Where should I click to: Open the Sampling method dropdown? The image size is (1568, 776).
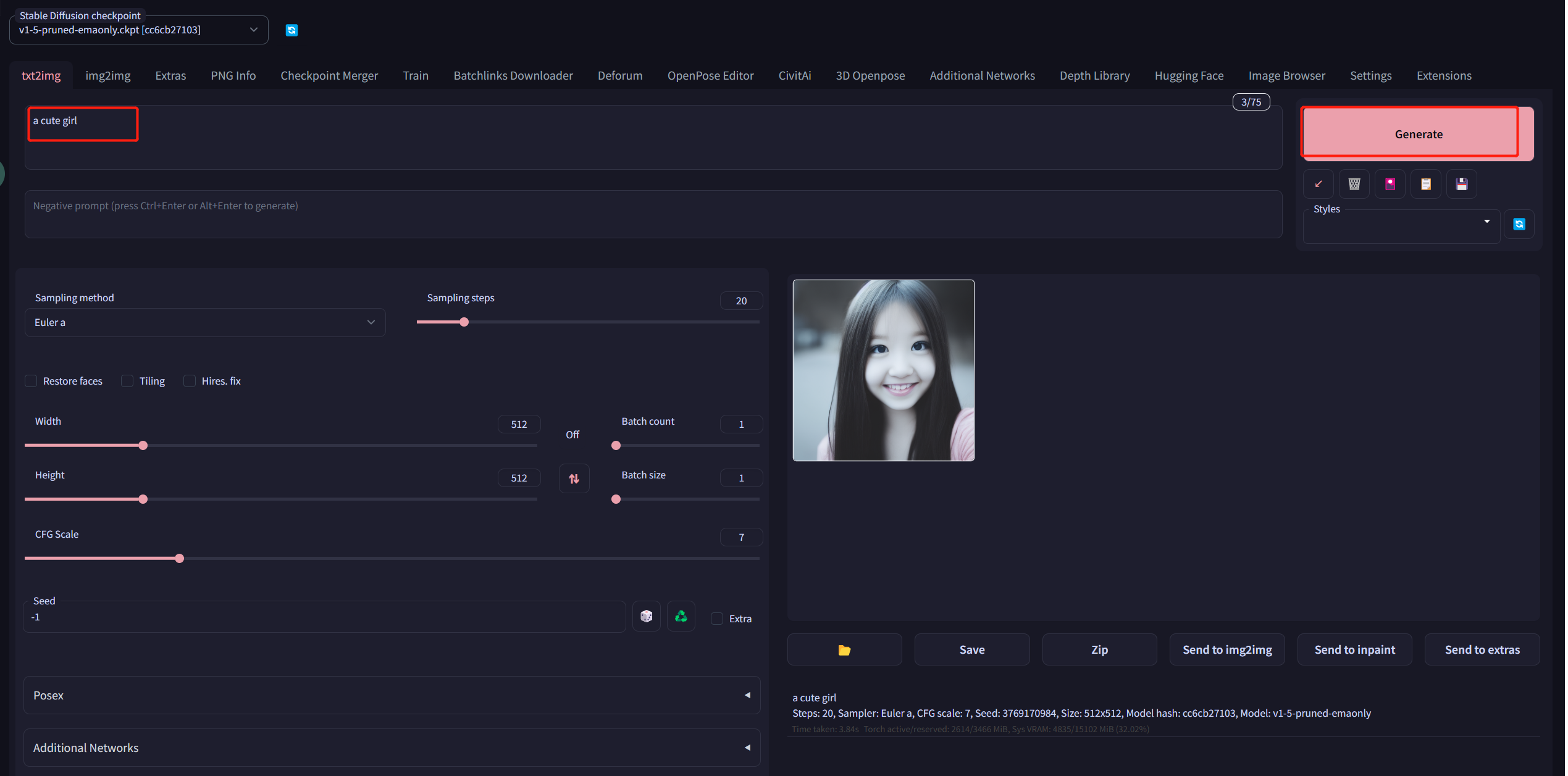(x=205, y=322)
